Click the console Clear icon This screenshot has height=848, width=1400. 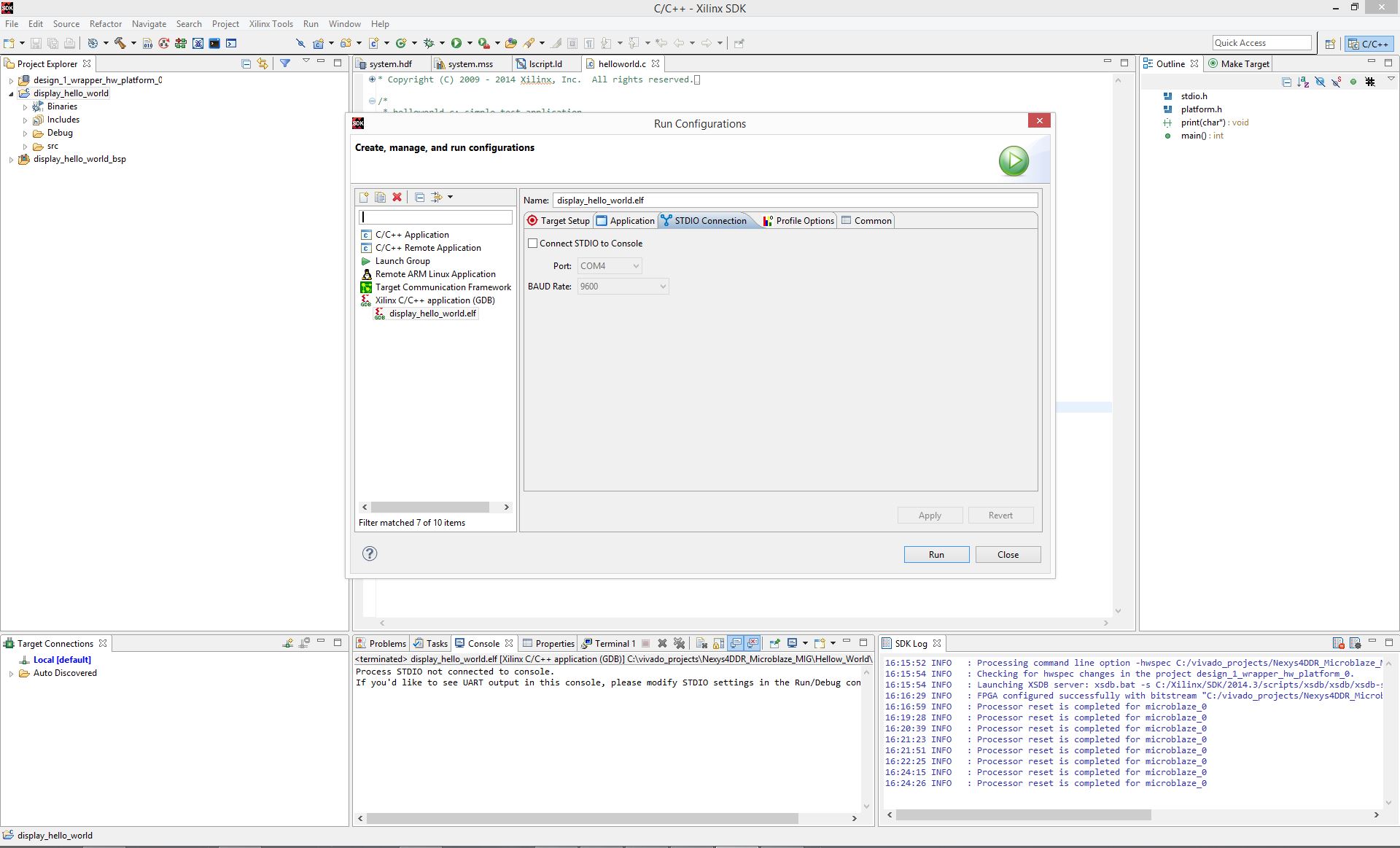click(701, 643)
